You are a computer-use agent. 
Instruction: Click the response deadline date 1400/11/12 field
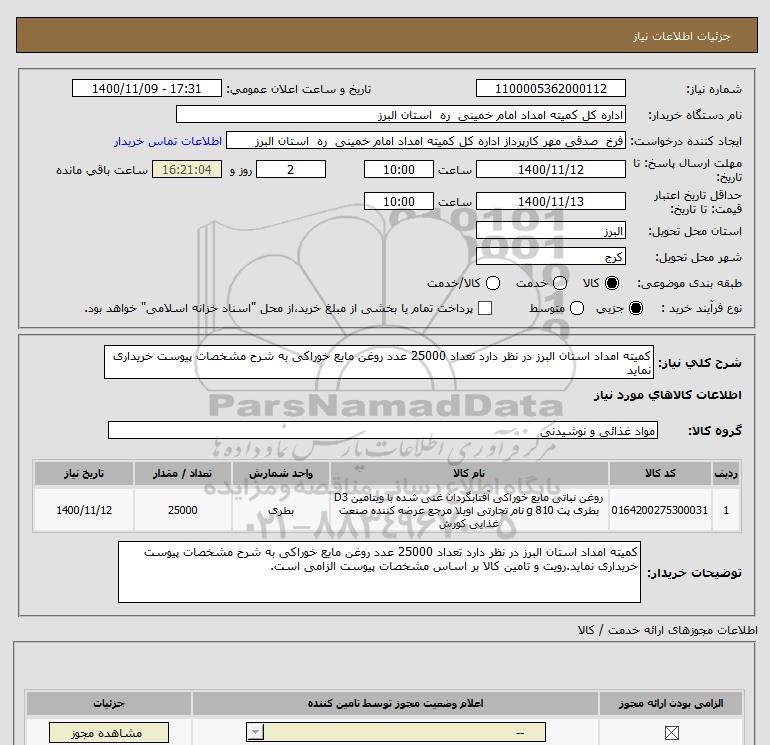pyautogui.click(x=550, y=169)
